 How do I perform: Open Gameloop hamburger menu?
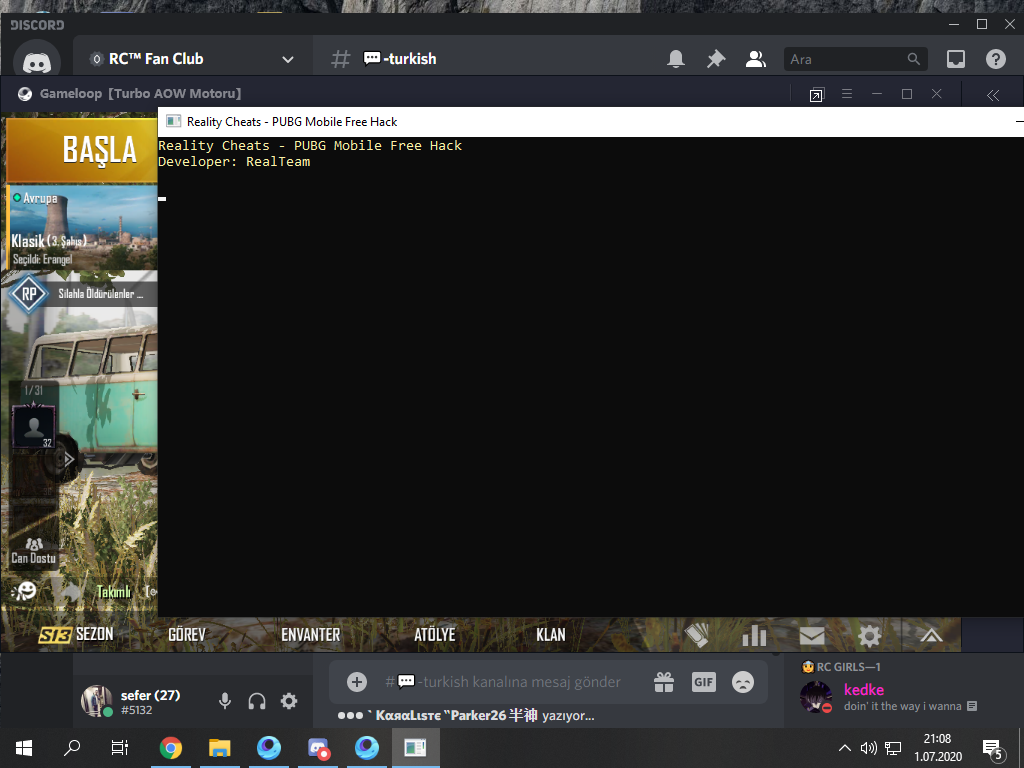click(847, 94)
